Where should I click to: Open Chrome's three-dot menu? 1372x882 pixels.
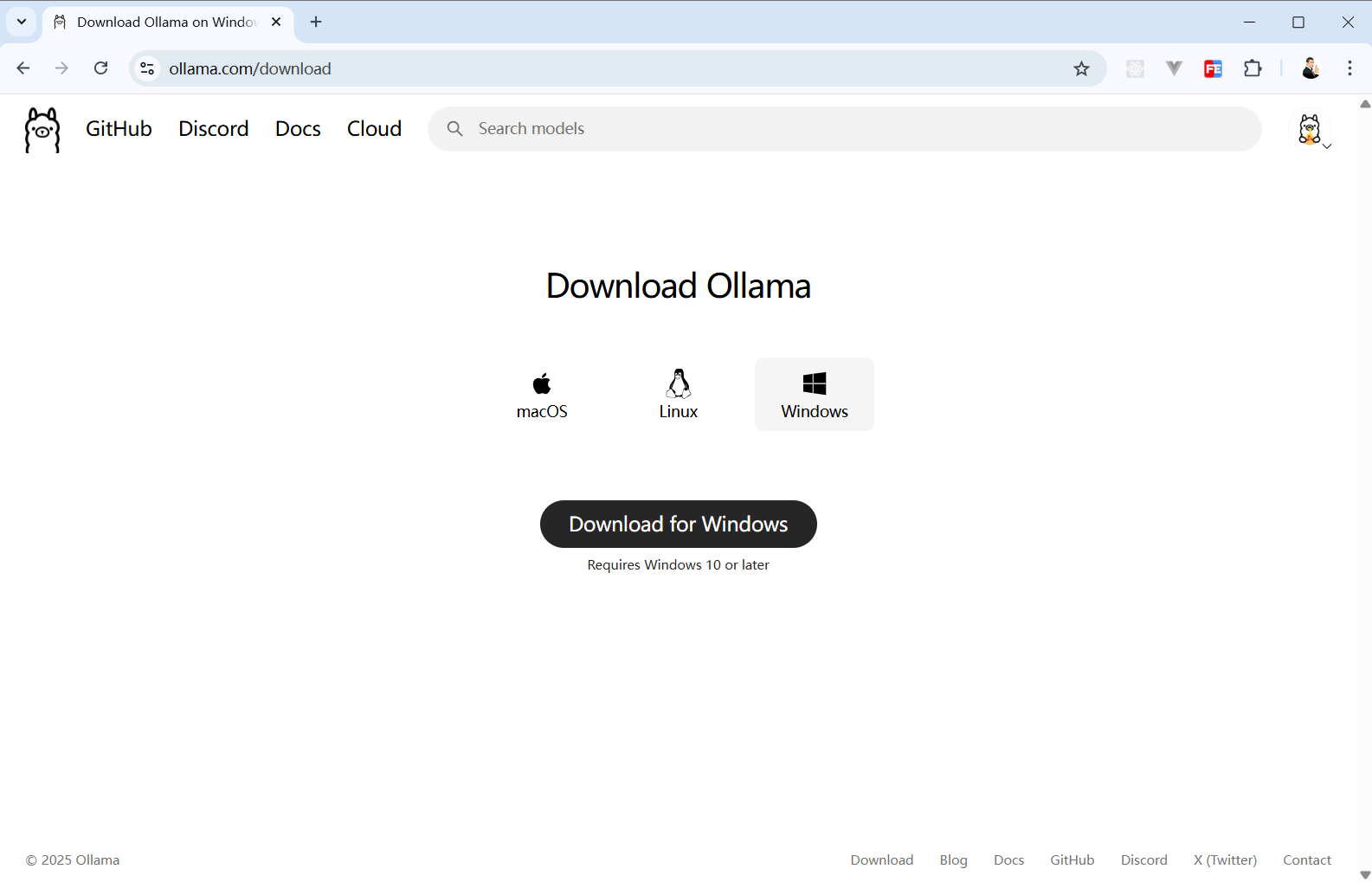1349,68
